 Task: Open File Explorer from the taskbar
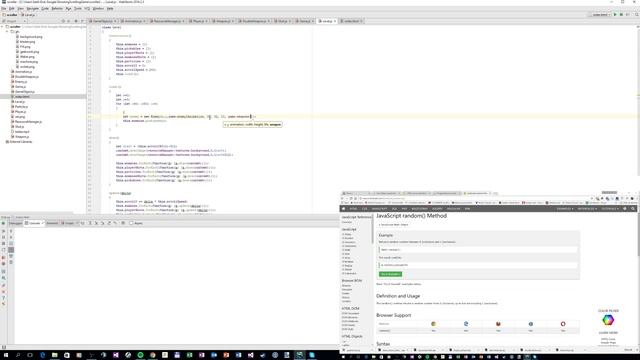click(54, 355)
